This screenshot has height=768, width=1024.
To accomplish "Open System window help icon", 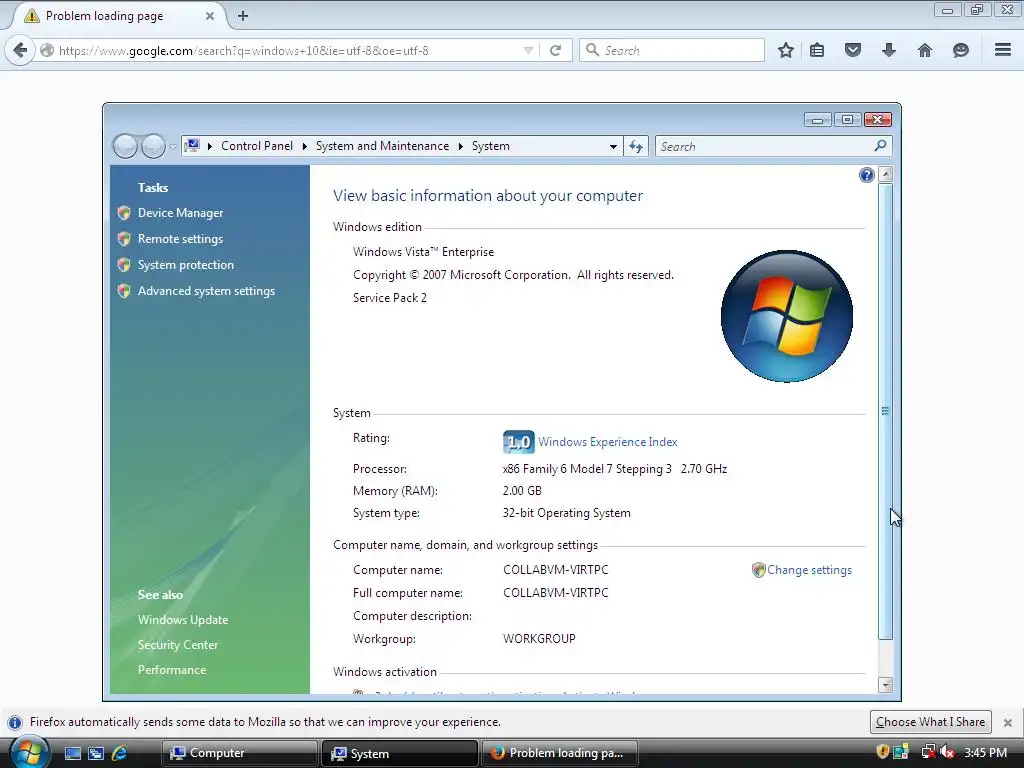I will coord(867,175).
